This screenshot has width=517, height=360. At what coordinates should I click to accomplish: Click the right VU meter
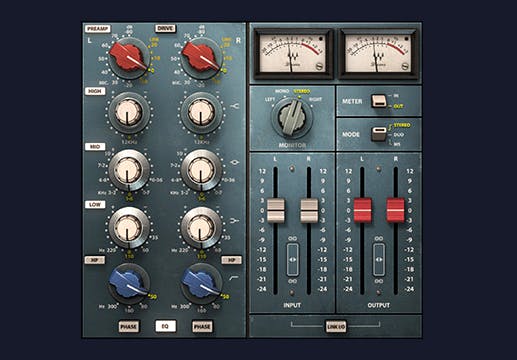[379, 54]
